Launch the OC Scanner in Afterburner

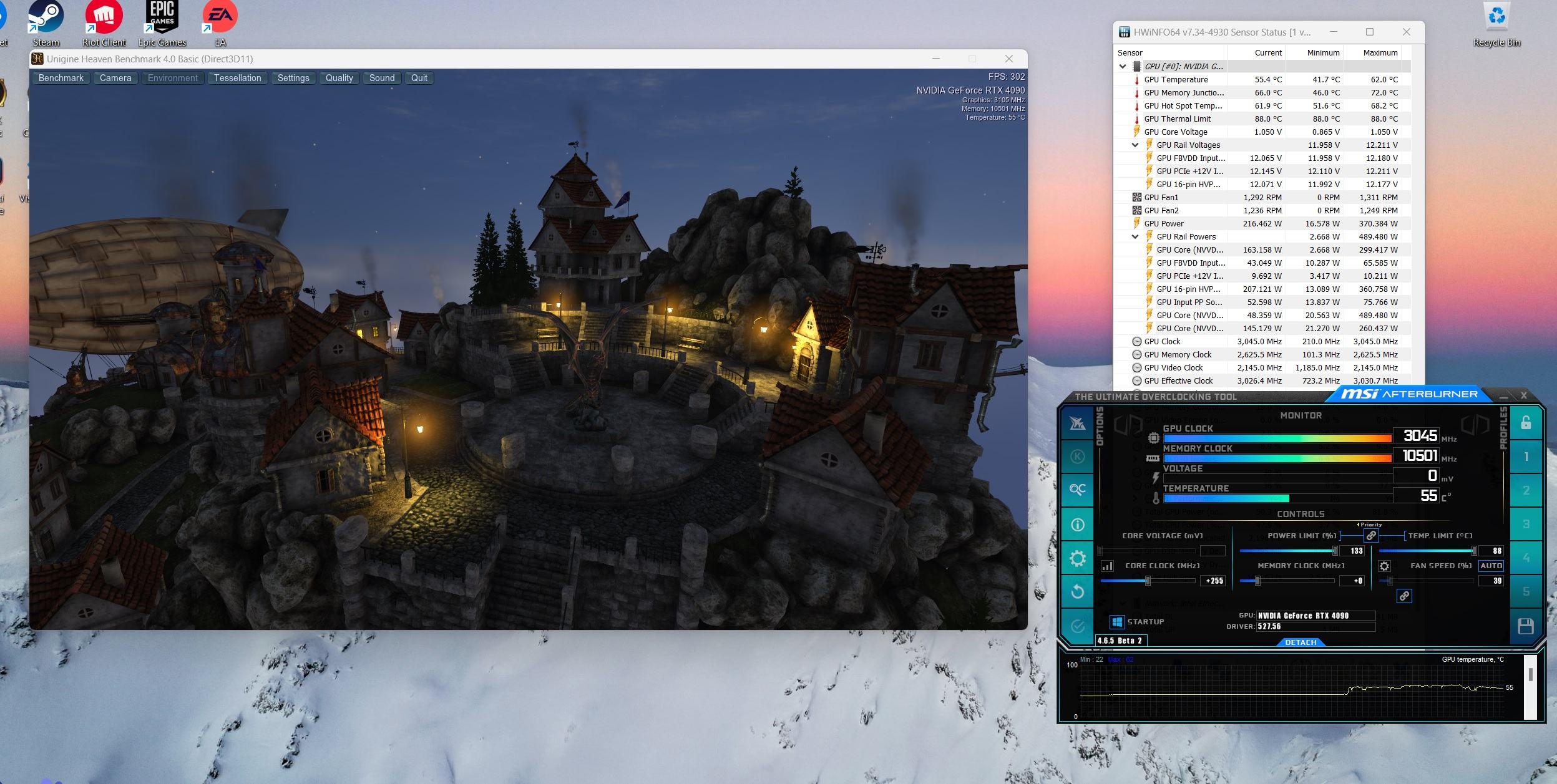tap(1077, 490)
